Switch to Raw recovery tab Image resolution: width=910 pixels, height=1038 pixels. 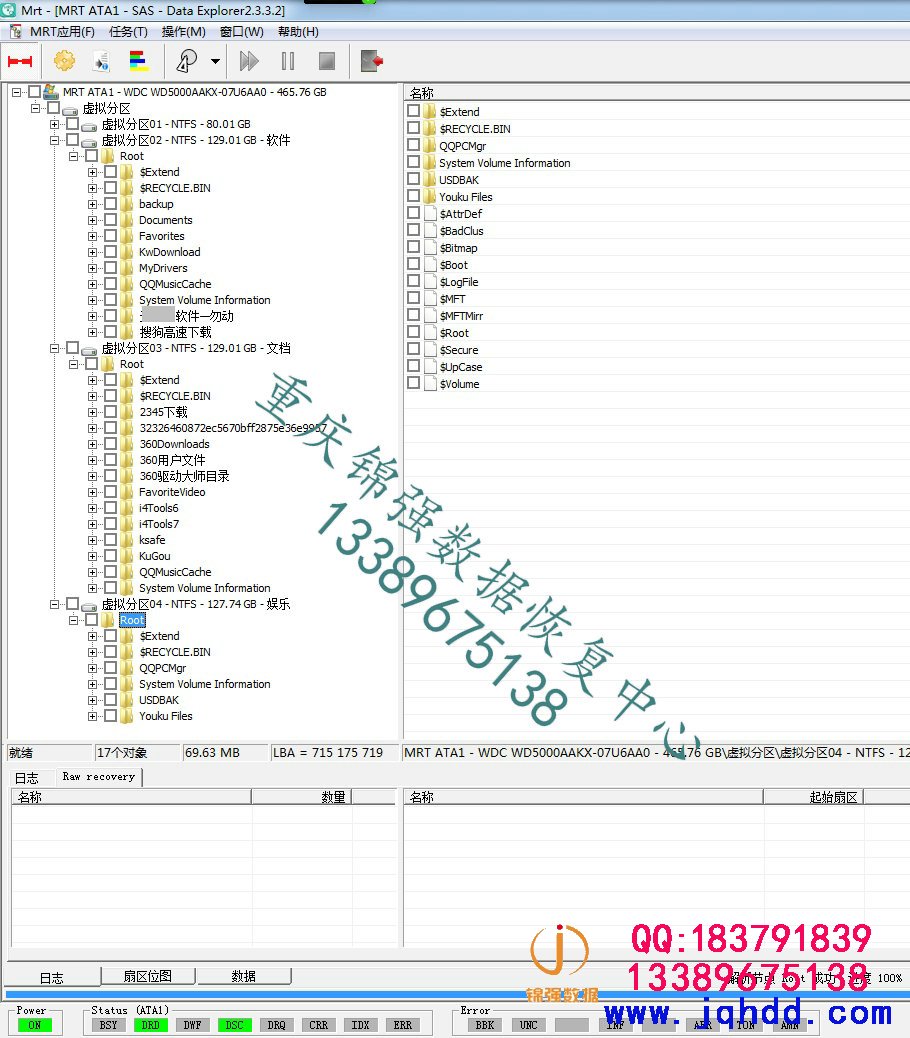point(99,777)
